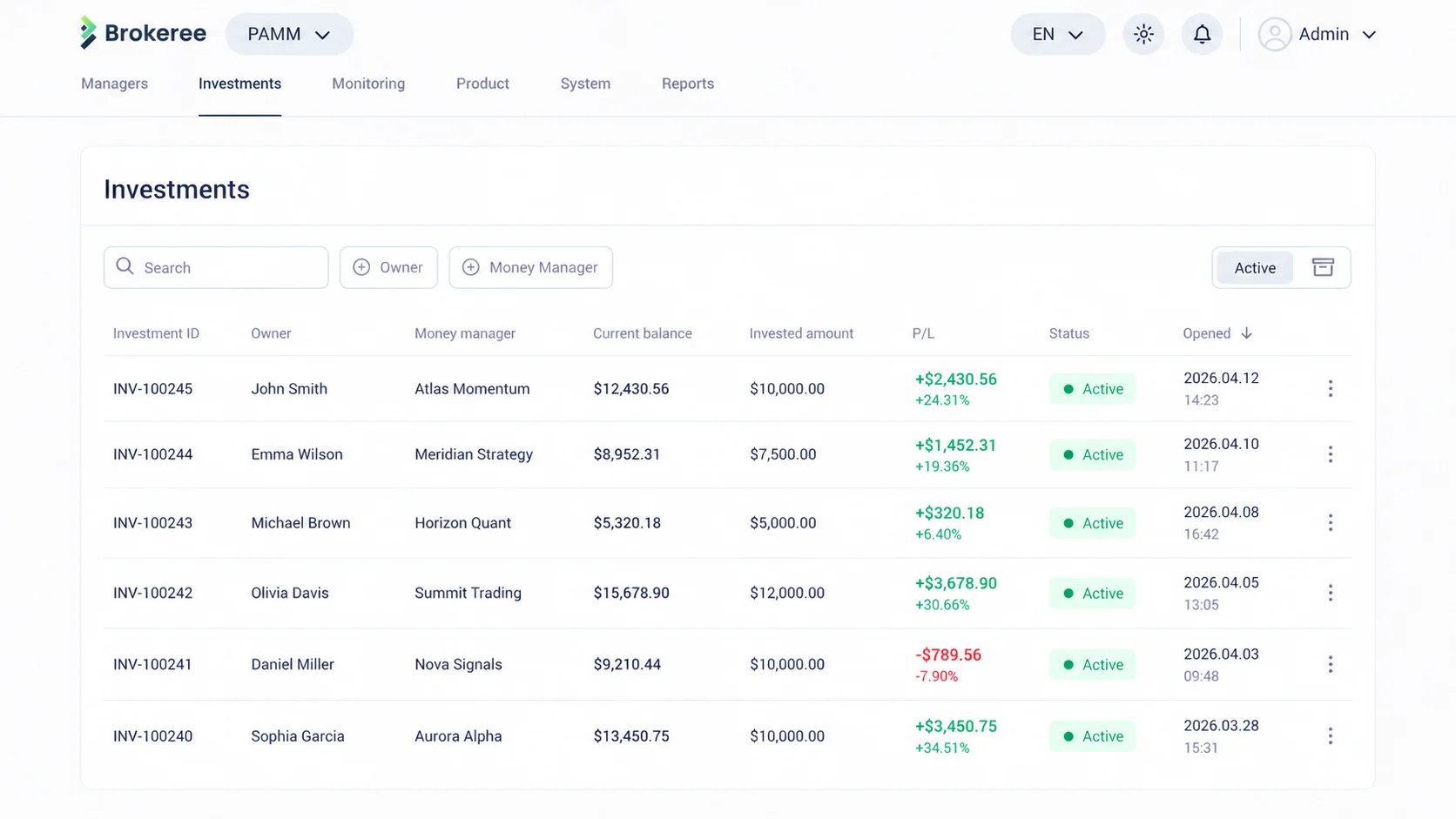Click owner name Emma Wilson
This screenshot has width=1456, height=819.
coord(297,454)
